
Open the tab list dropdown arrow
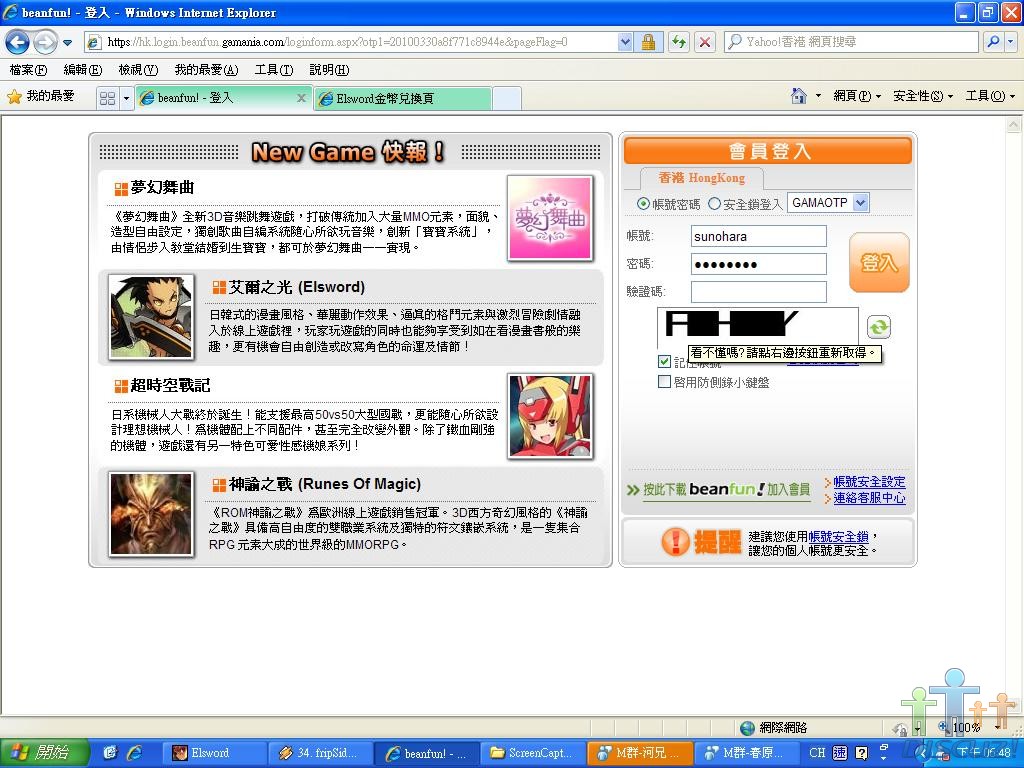pos(126,98)
